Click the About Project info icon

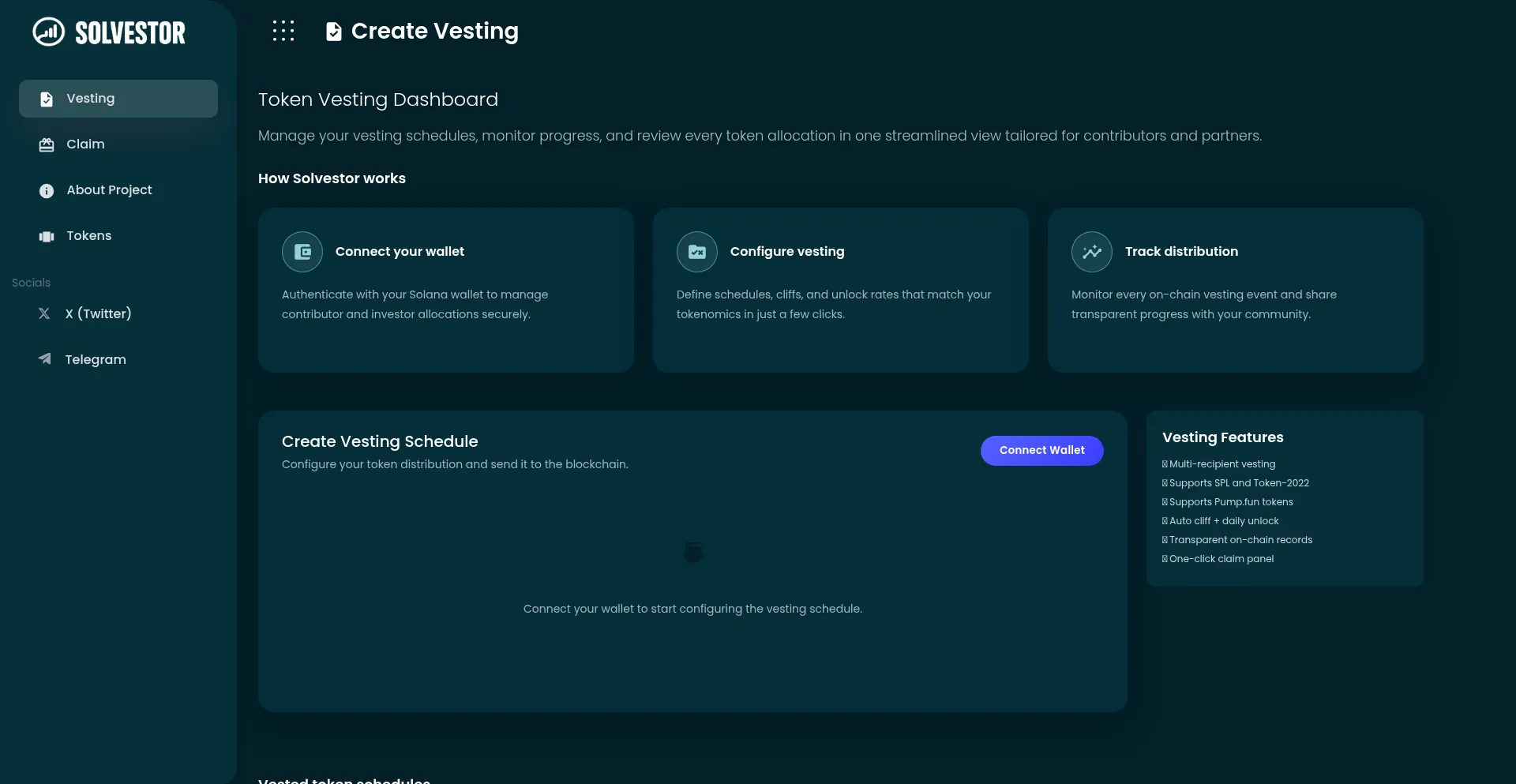[x=47, y=190]
